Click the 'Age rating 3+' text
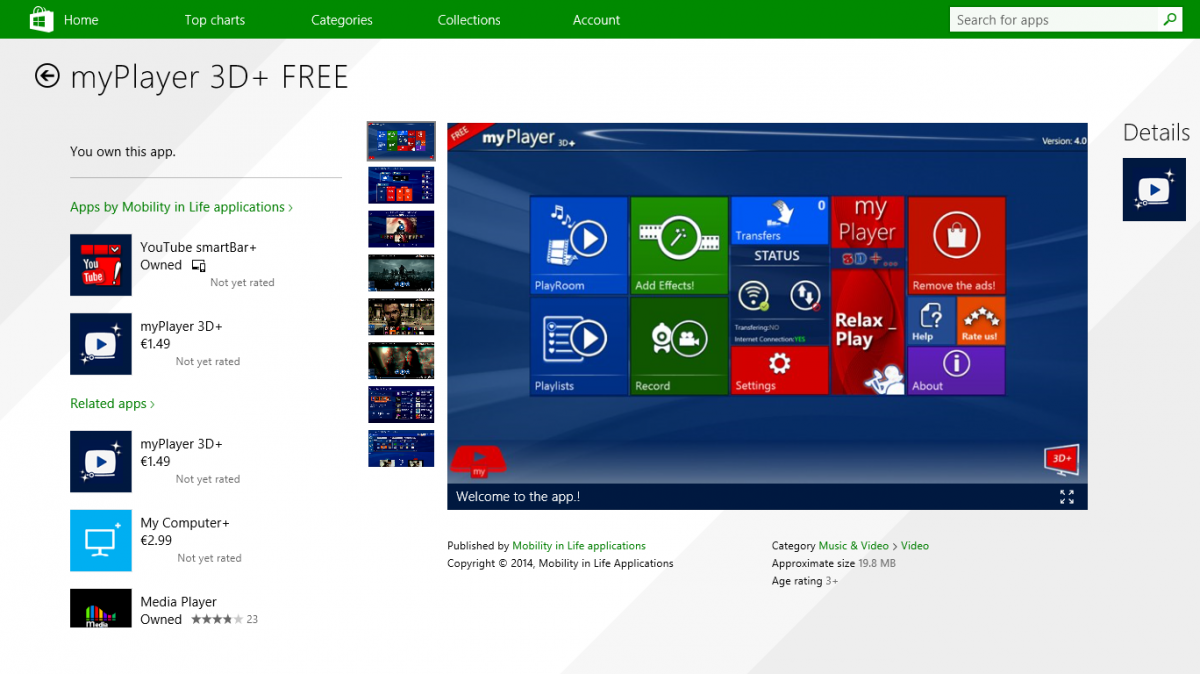The height and width of the screenshot is (674, 1200). tap(804, 581)
